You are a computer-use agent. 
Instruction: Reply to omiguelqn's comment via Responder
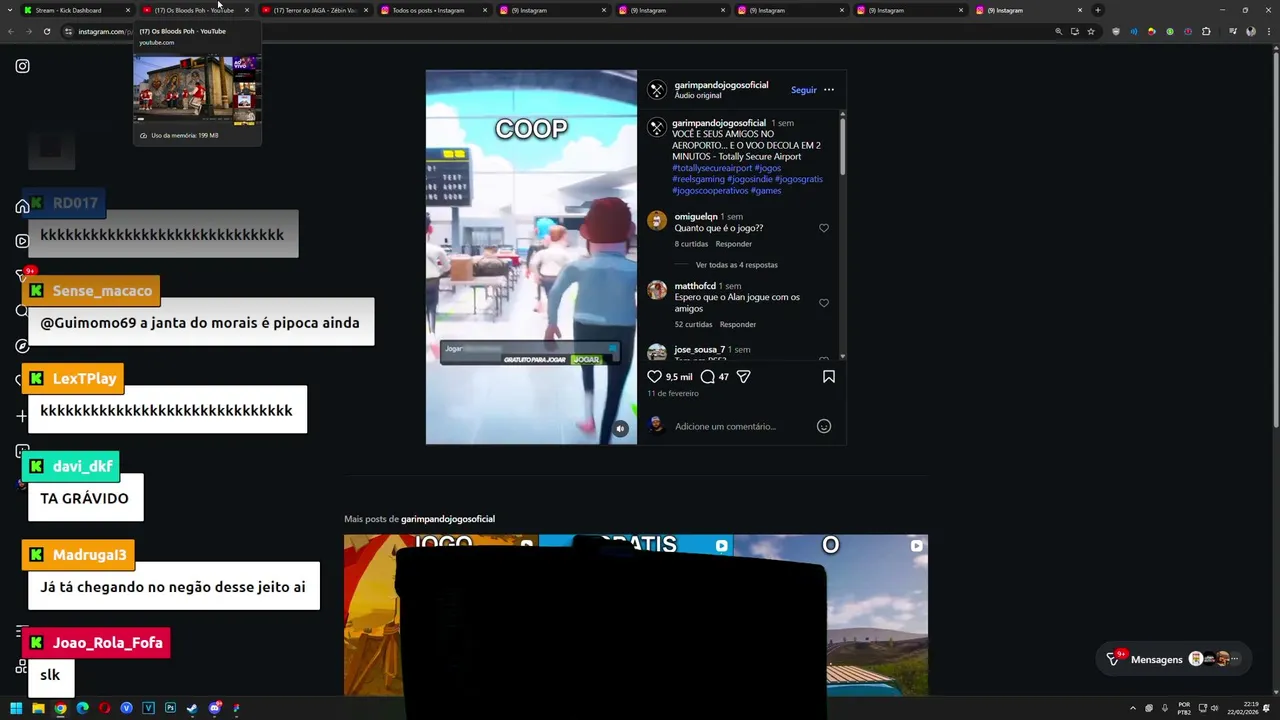tap(734, 244)
